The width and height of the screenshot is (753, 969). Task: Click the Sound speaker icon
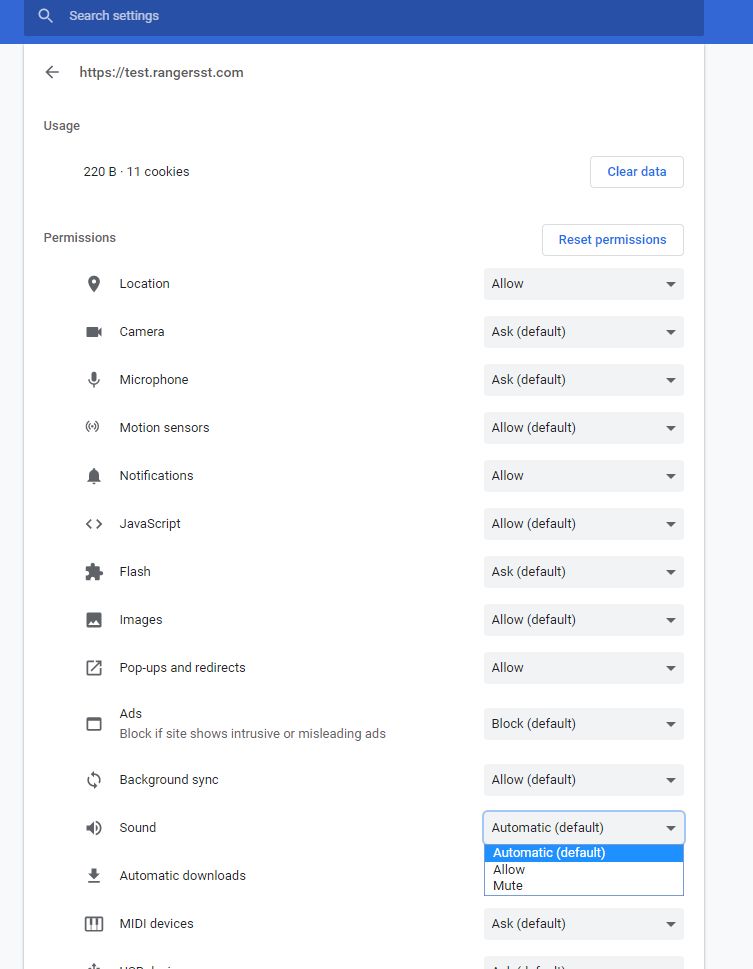coord(93,827)
